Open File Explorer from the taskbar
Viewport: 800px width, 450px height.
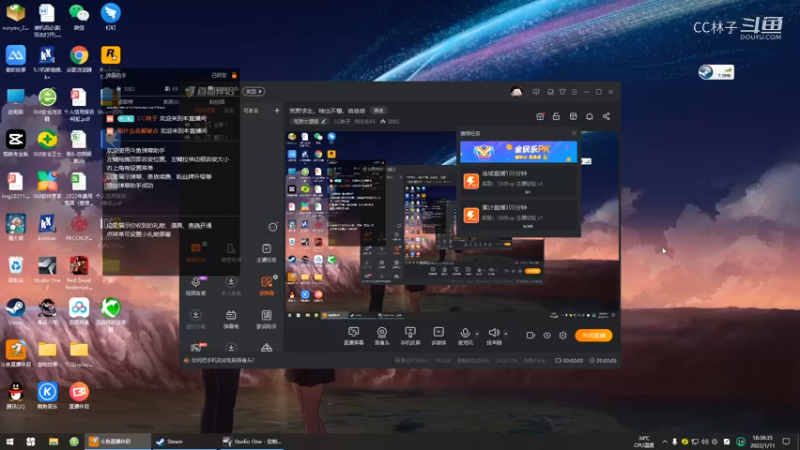(53, 441)
